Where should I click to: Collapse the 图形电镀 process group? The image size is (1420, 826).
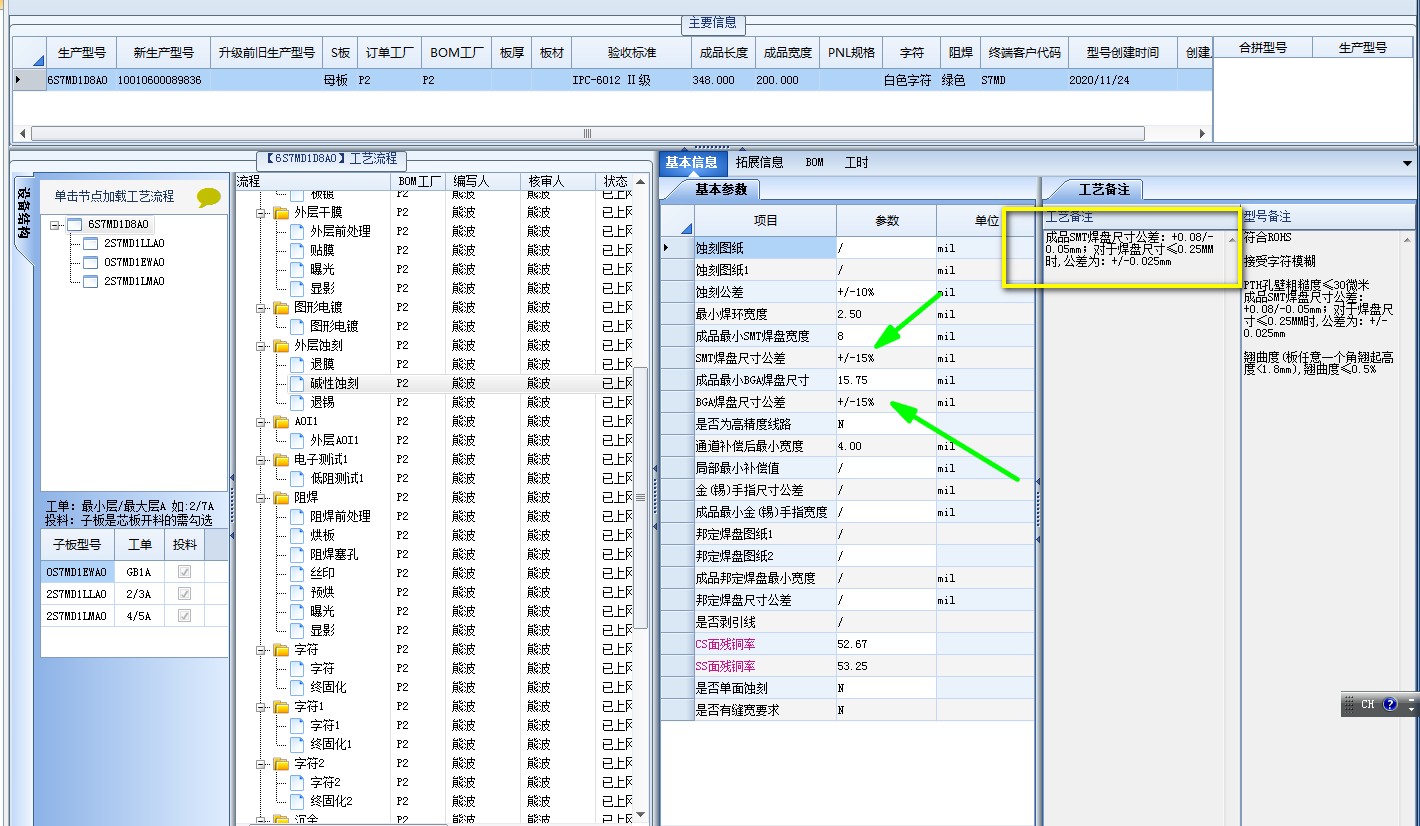click(262, 308)
